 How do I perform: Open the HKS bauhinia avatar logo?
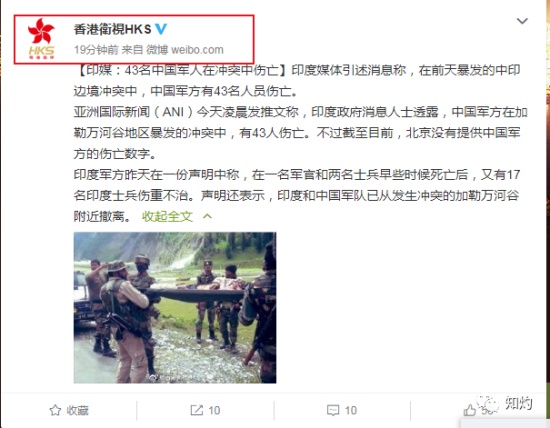coord(41,39)
